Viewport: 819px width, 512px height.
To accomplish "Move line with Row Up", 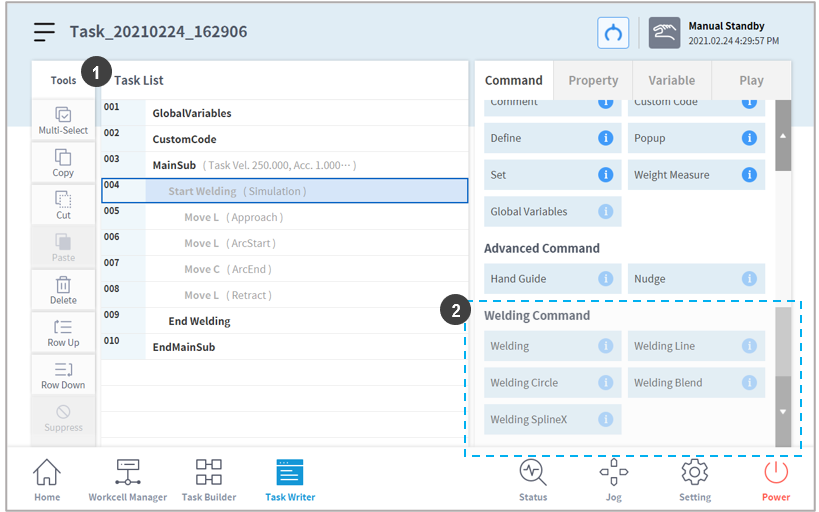I will tap(63, 332).
